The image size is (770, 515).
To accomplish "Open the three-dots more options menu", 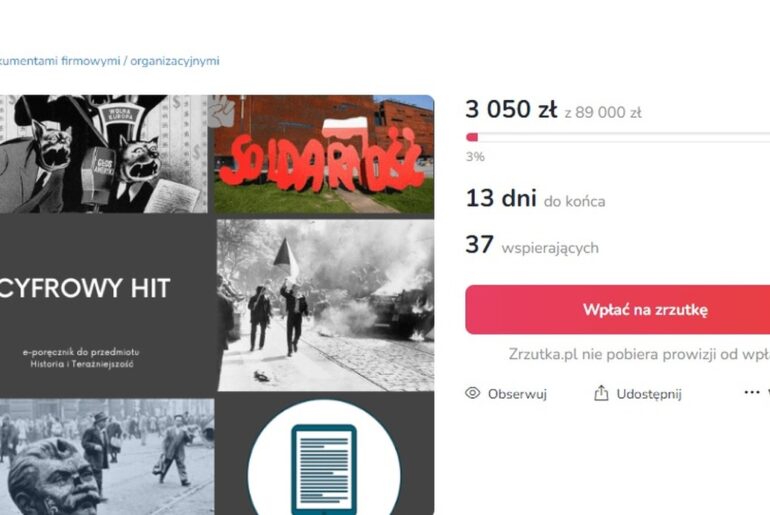I will [752, 392].
